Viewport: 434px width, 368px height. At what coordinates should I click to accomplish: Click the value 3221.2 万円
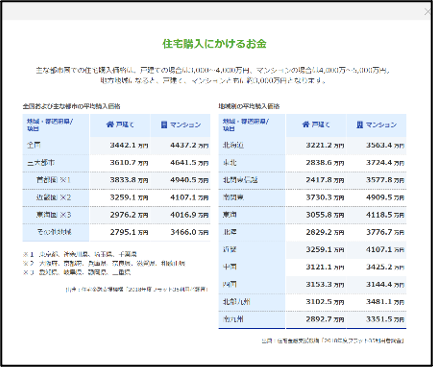click(325, 145)
